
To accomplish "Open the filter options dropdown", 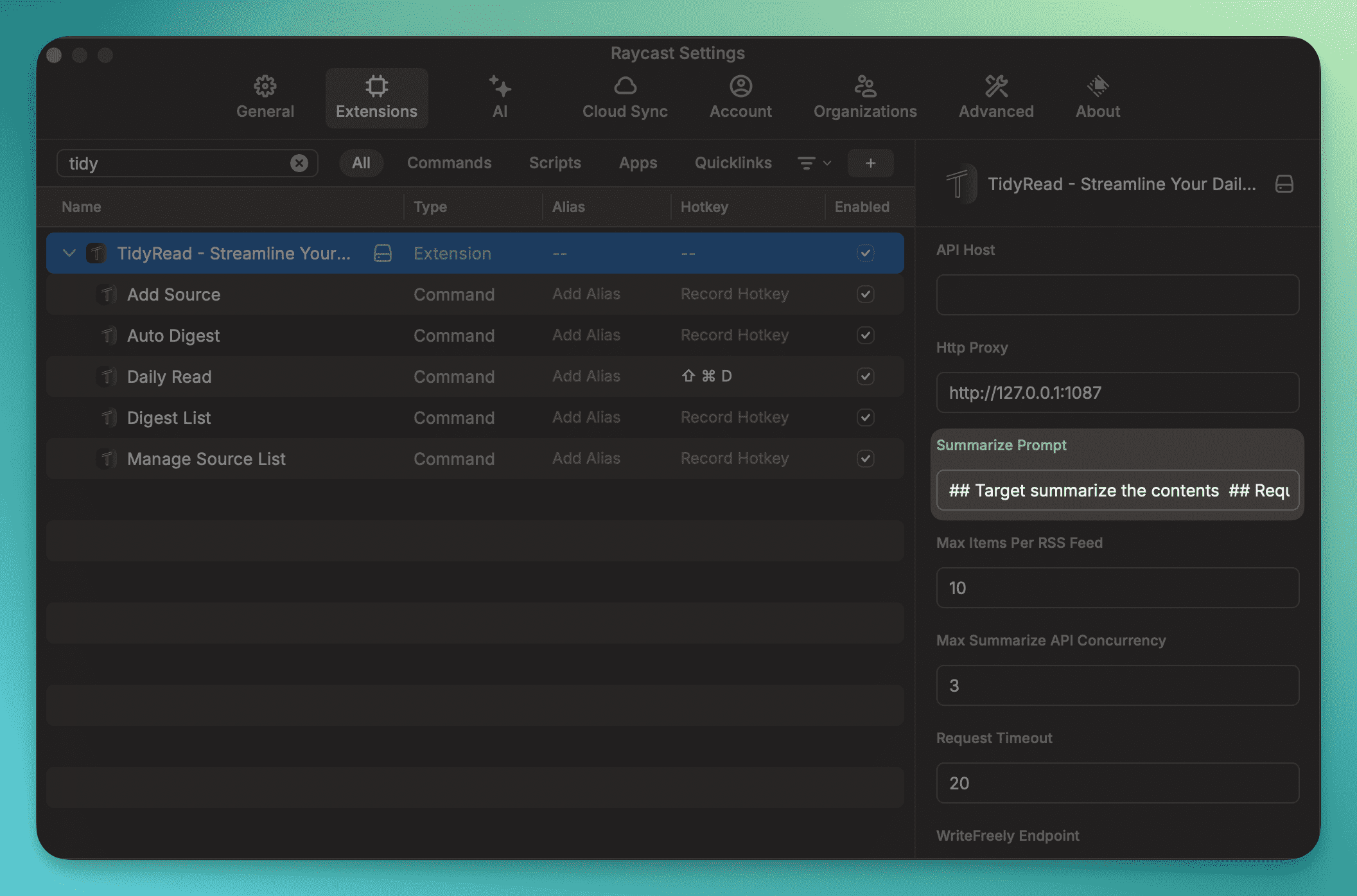I will click(x=814, y=163).
